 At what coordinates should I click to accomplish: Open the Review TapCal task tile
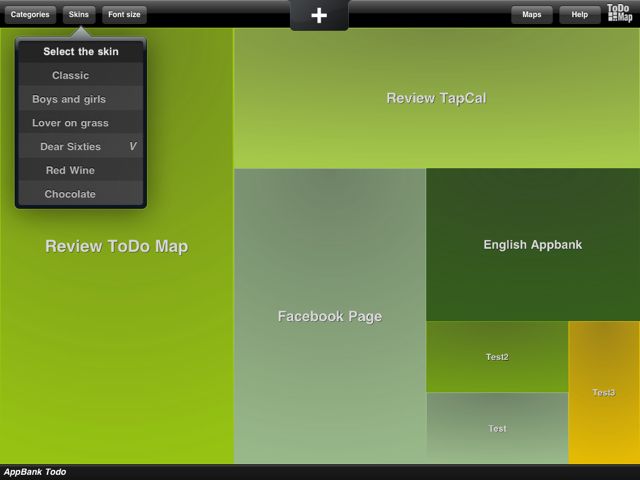click(x=437, y=98)
